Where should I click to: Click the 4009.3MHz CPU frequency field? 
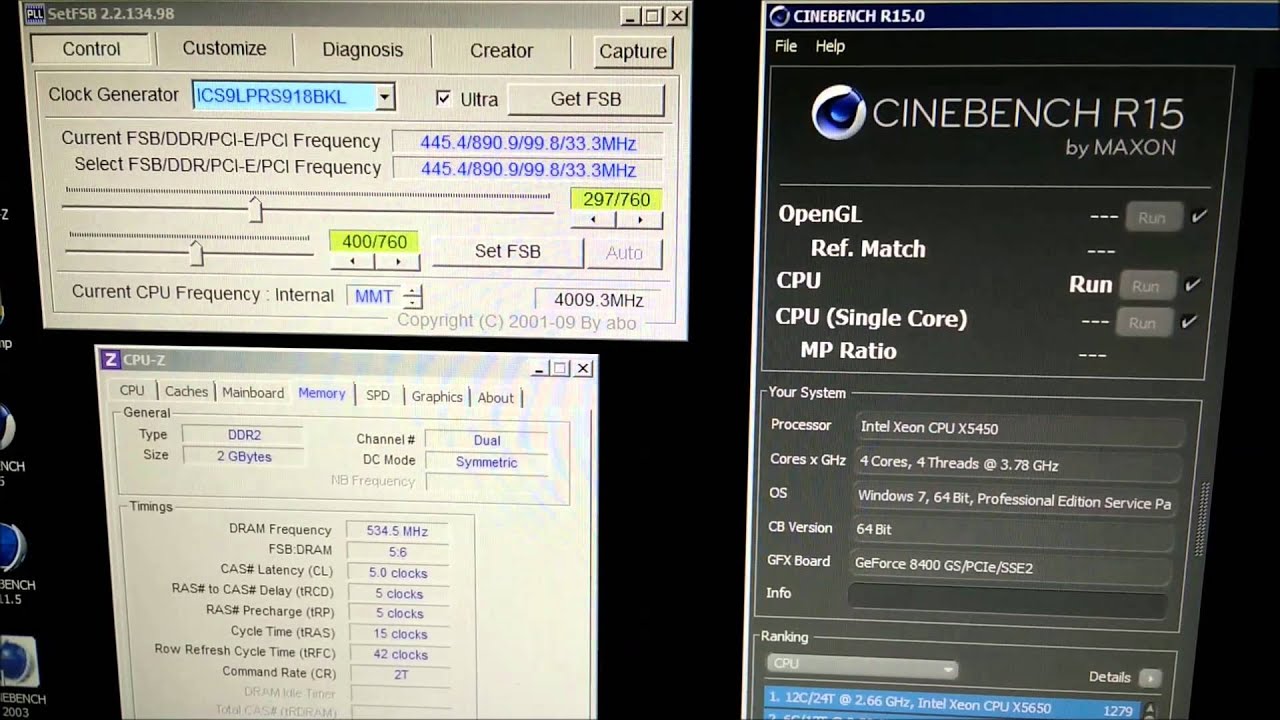[x=598, y=300]
